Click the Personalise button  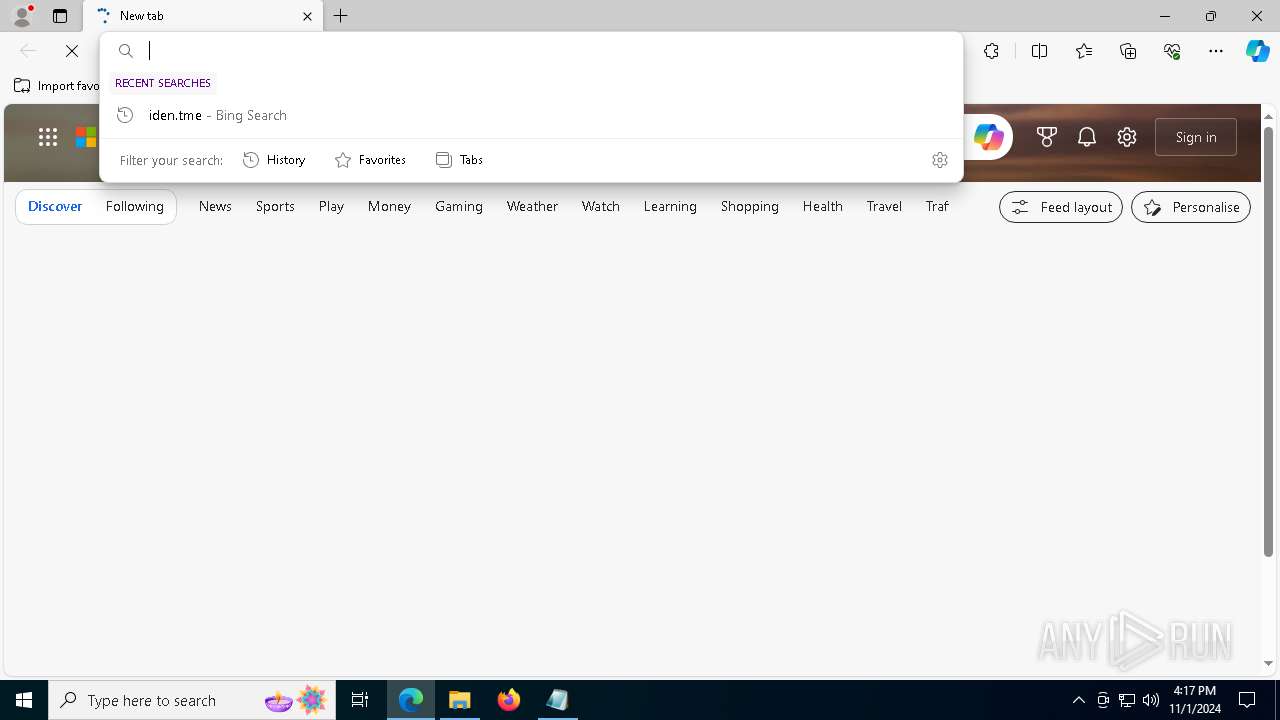click(1191, 207)
